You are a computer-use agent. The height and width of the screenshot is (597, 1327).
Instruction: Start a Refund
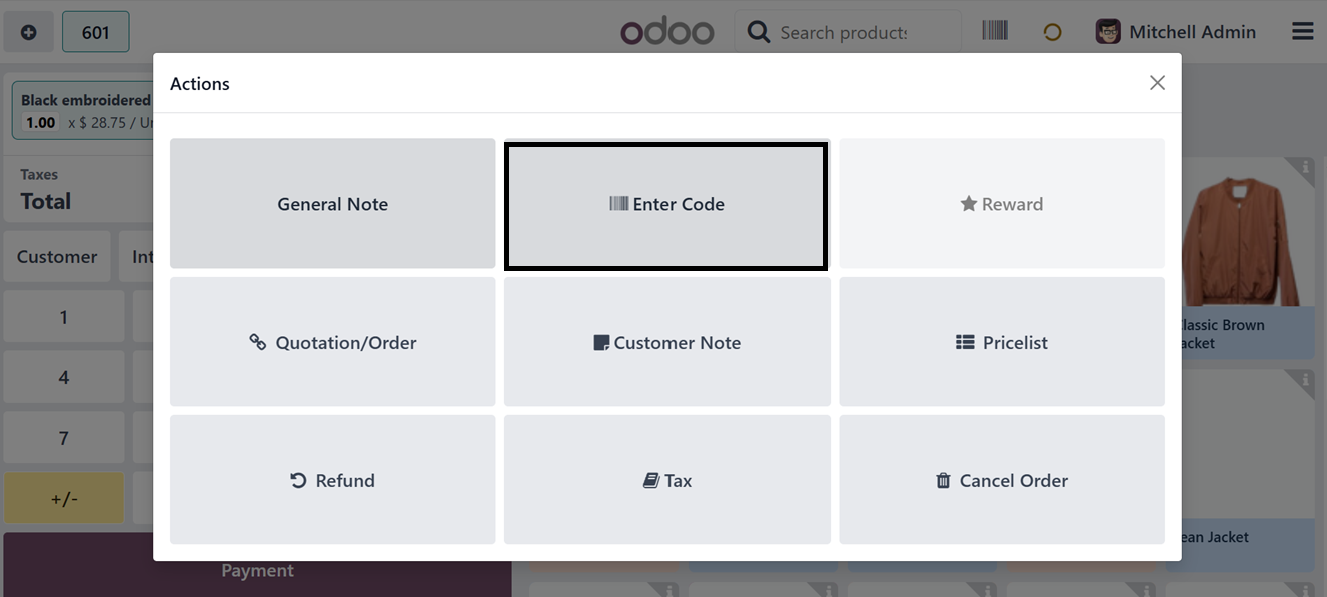[332, 480]
